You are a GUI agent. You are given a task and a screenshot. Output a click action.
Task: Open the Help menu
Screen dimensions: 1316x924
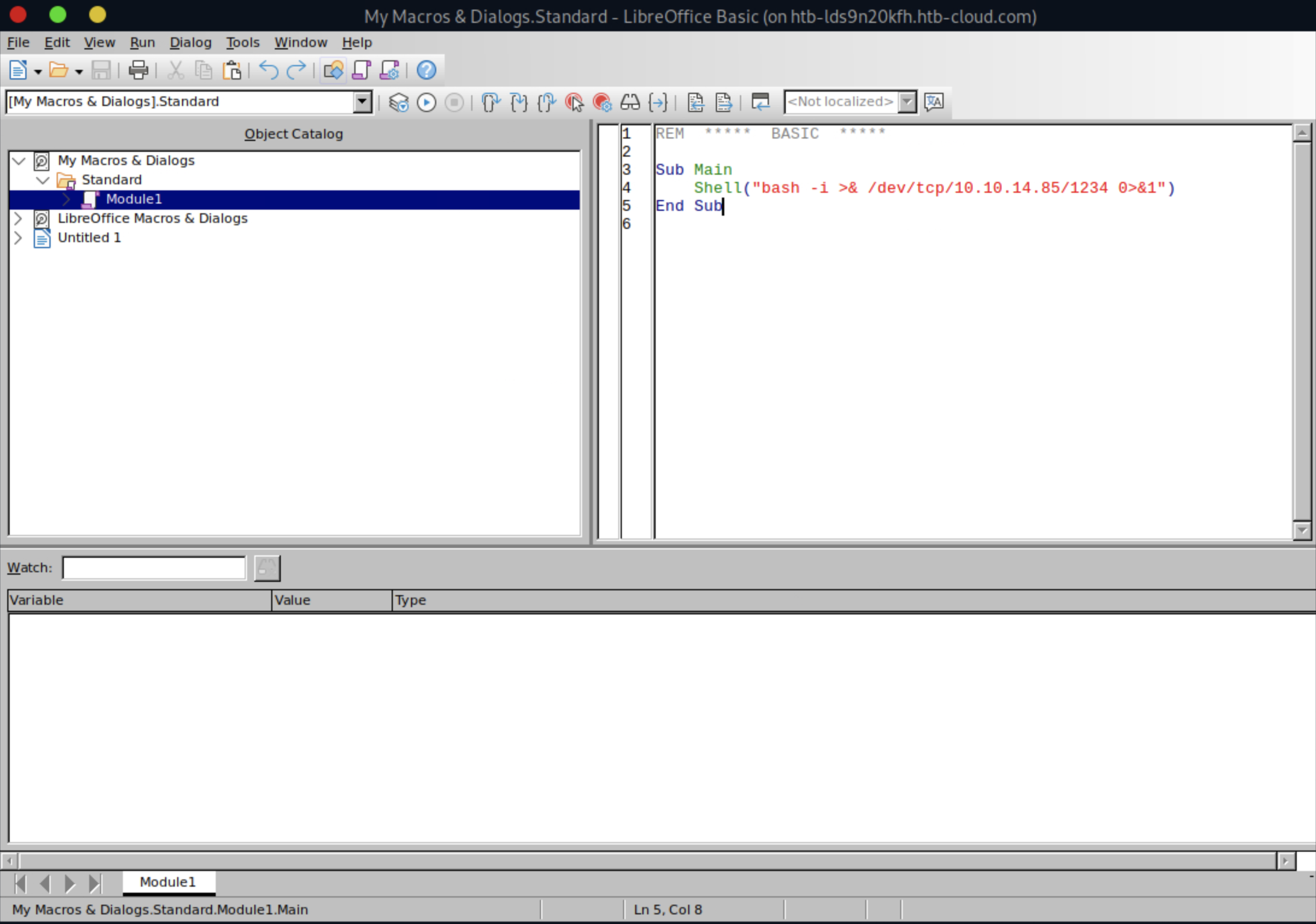pos(357,43)
